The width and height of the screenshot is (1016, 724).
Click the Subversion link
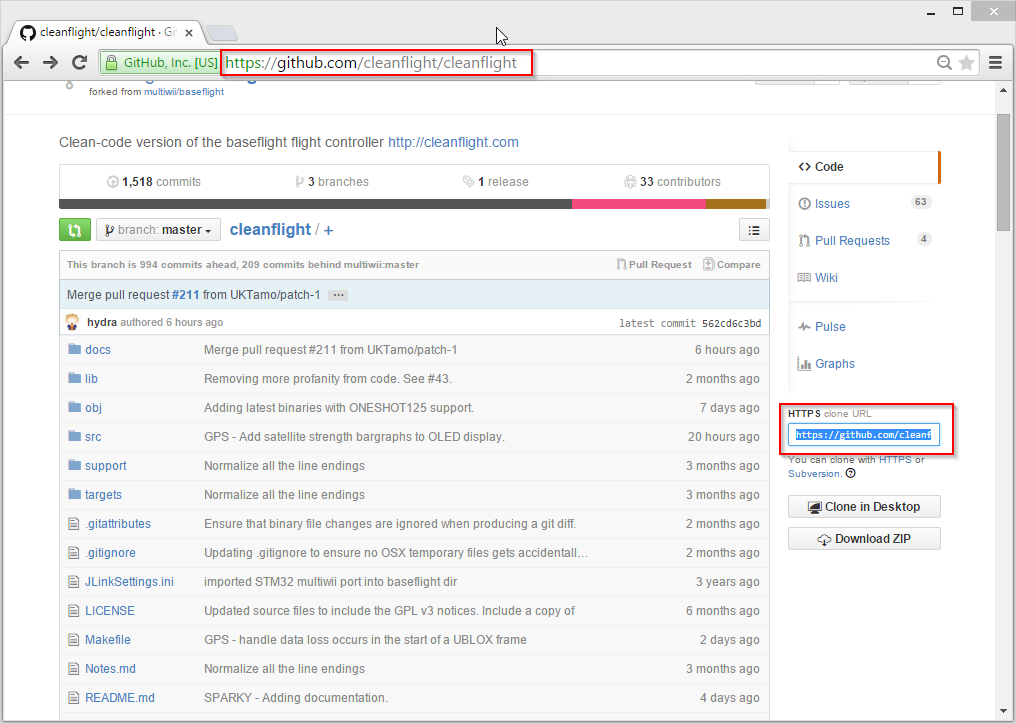click(x=814, y=474)
